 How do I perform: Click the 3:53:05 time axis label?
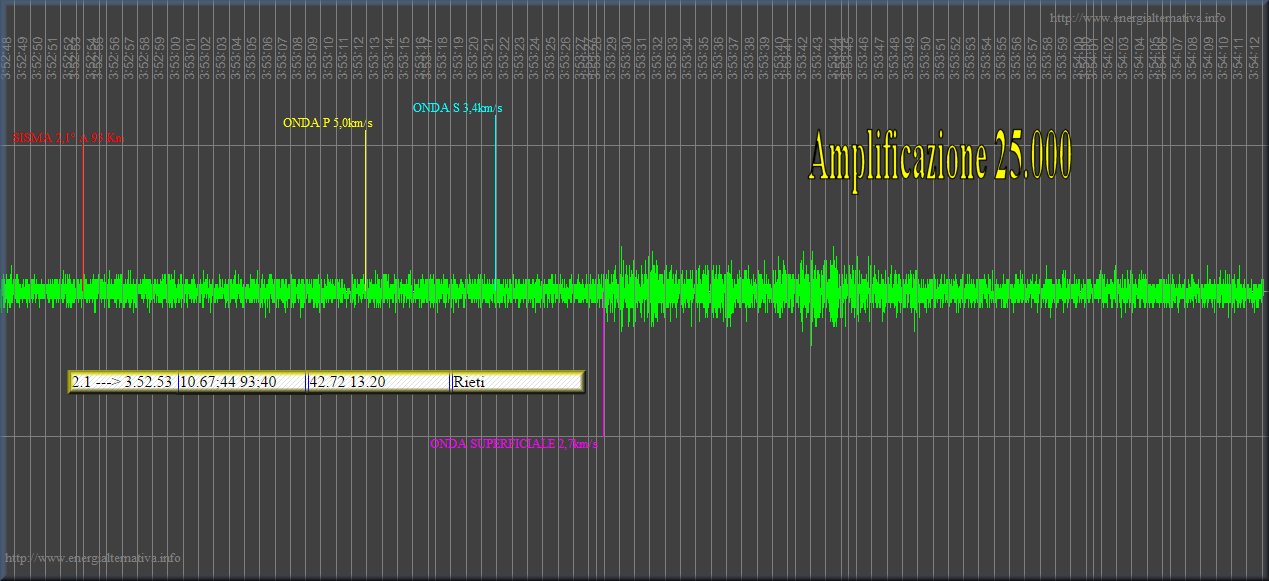tap(252, 57)
